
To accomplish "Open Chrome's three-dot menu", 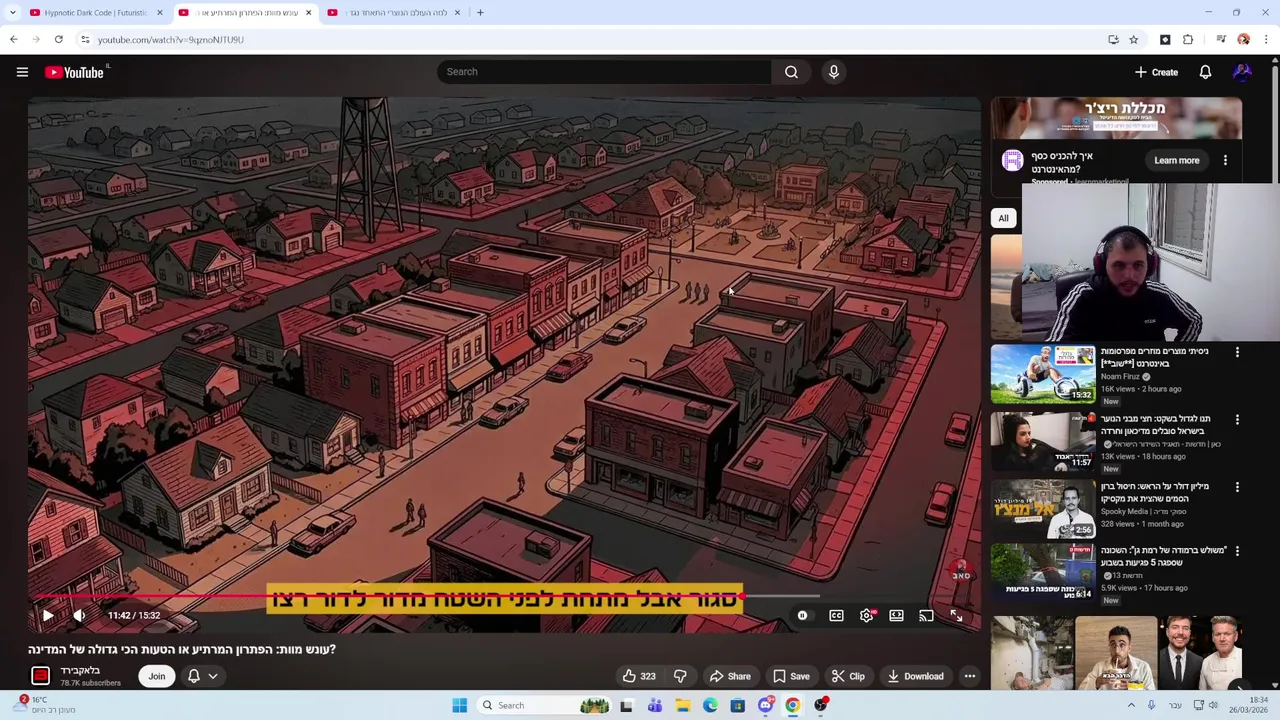I will coord(1266,40).
